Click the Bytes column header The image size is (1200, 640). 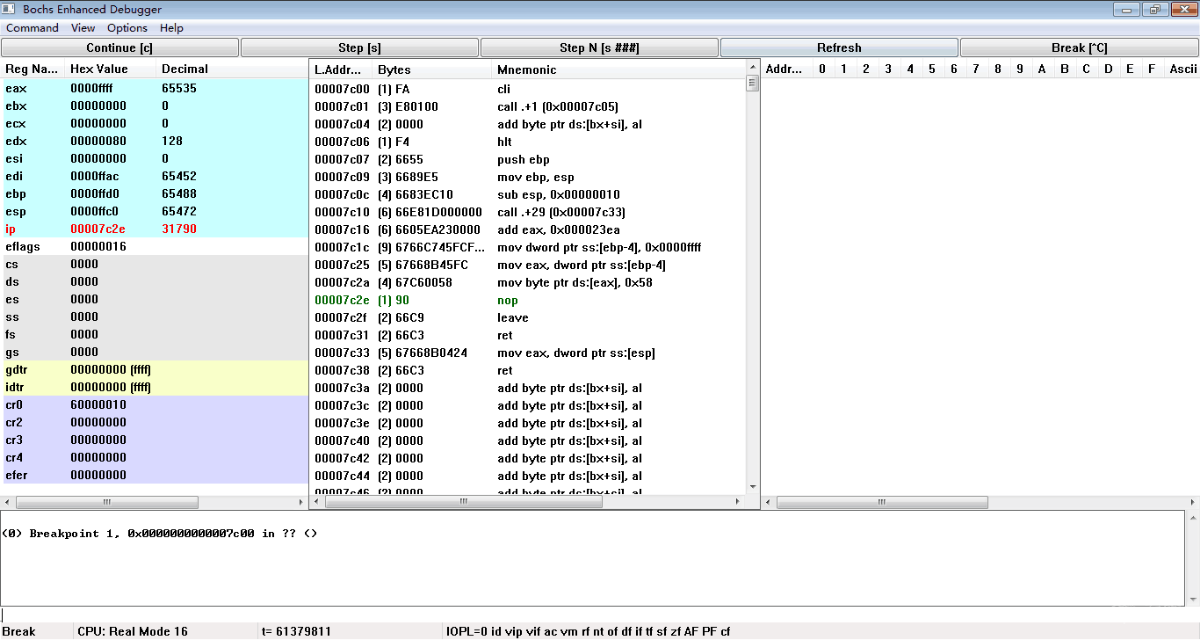point(433,69)
